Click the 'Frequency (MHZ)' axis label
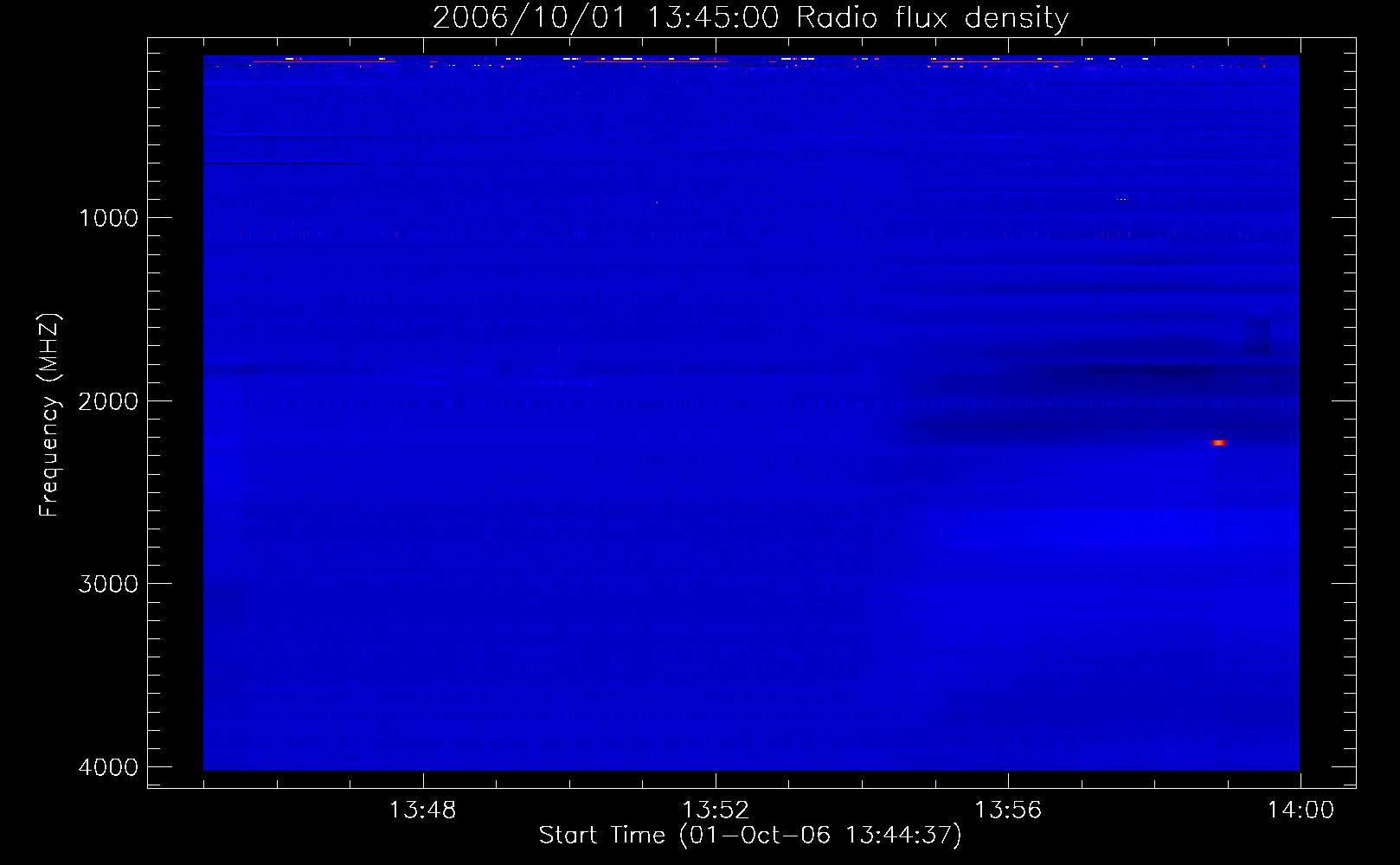 (49, 415)
